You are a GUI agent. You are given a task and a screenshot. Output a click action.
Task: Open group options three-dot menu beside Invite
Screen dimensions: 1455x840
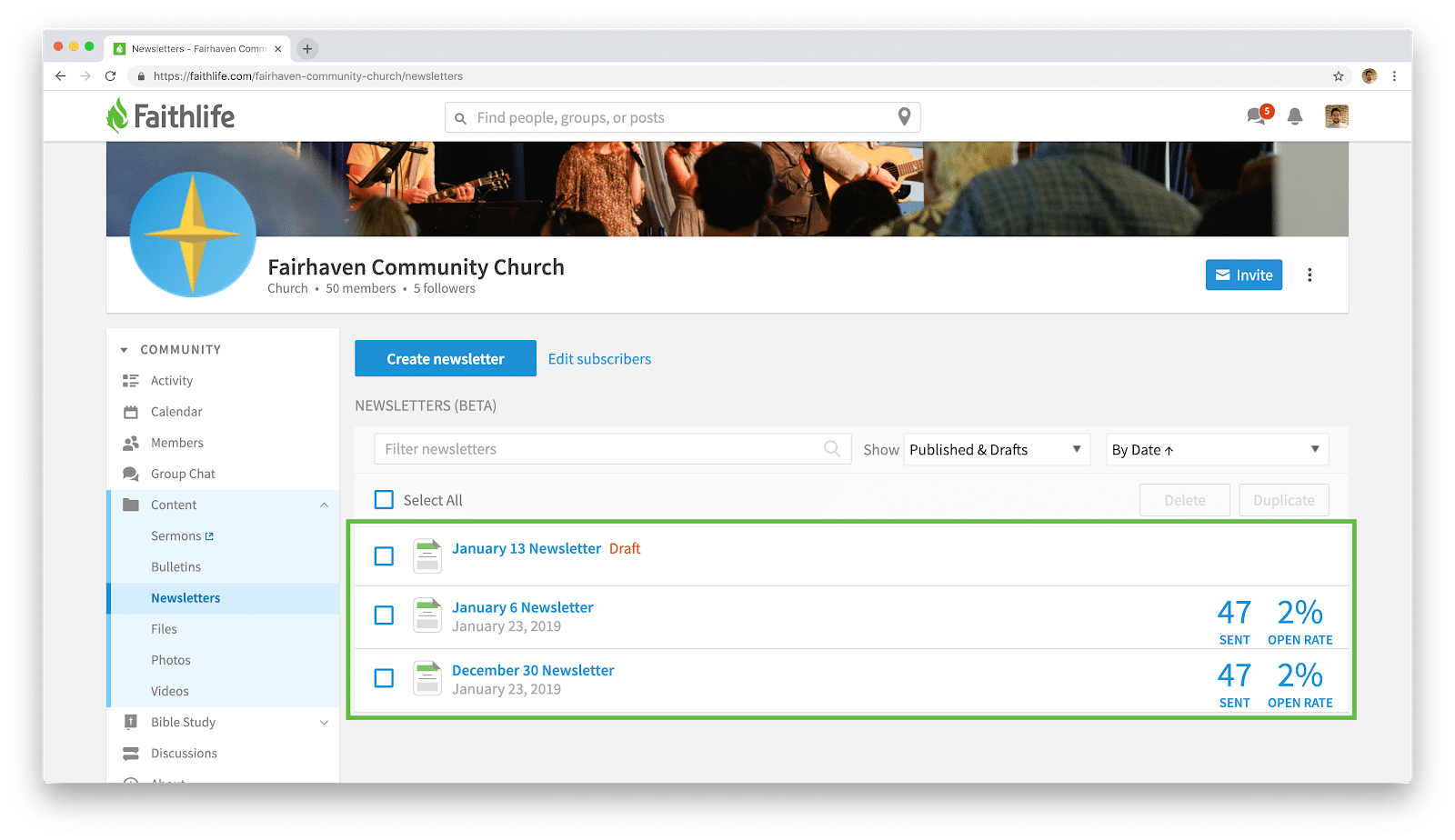point(1309,275)
